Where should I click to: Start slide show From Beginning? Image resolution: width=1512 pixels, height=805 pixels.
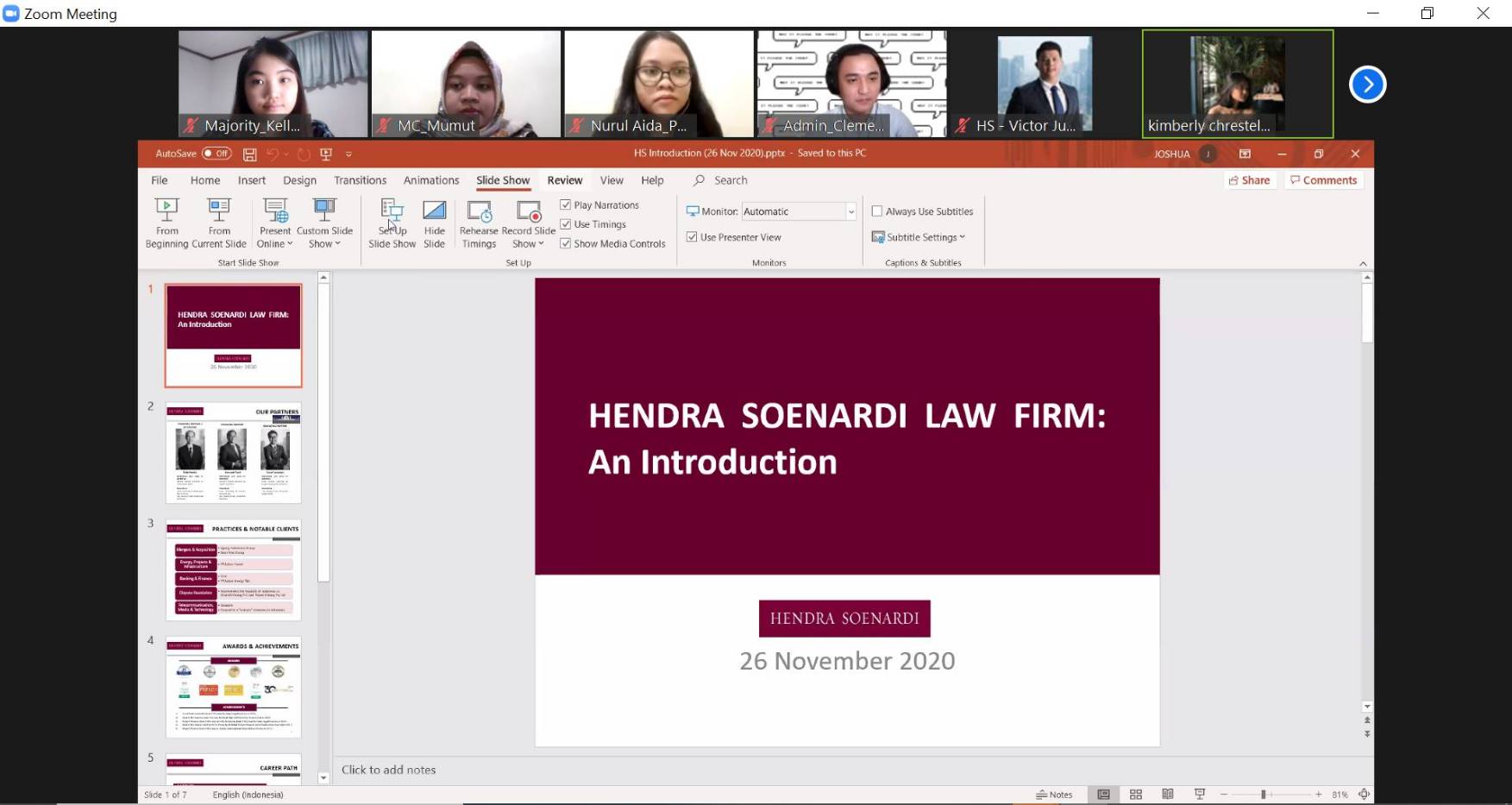[x=166, y=224]
